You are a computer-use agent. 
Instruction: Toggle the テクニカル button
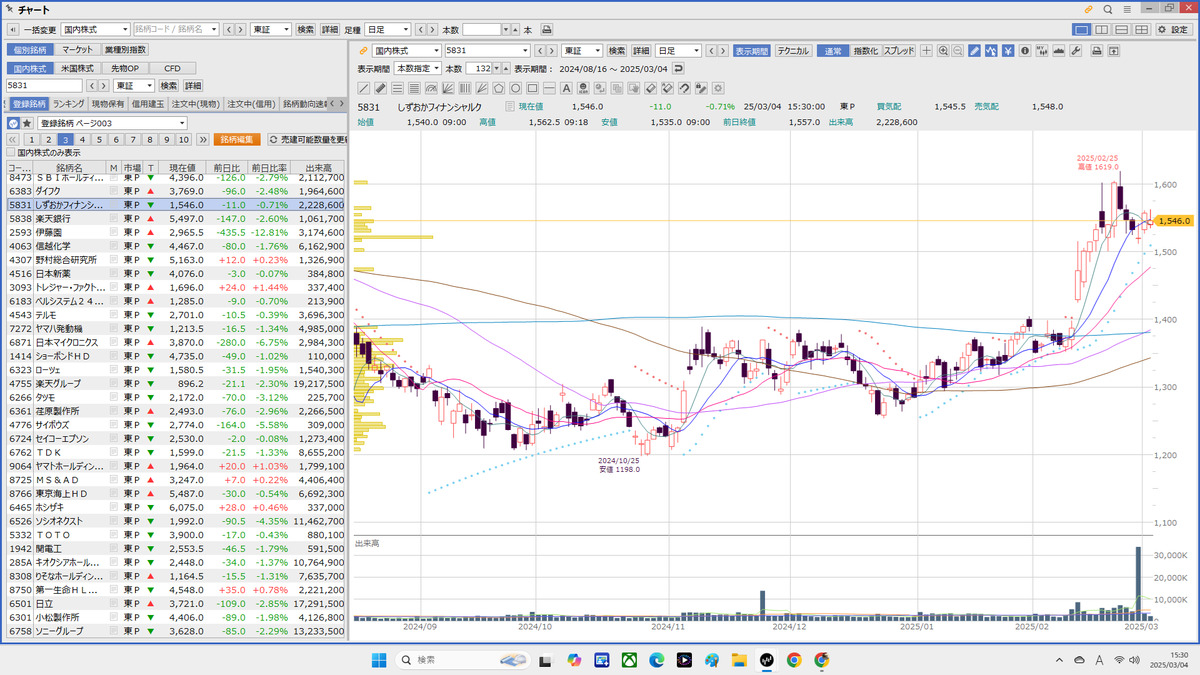pos(794,50)
